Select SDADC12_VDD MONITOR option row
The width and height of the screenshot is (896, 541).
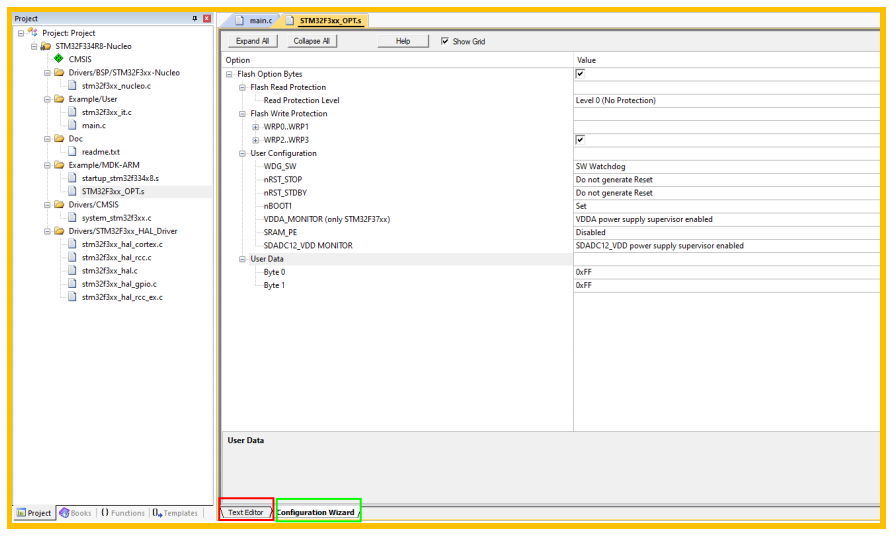(308, 245)
